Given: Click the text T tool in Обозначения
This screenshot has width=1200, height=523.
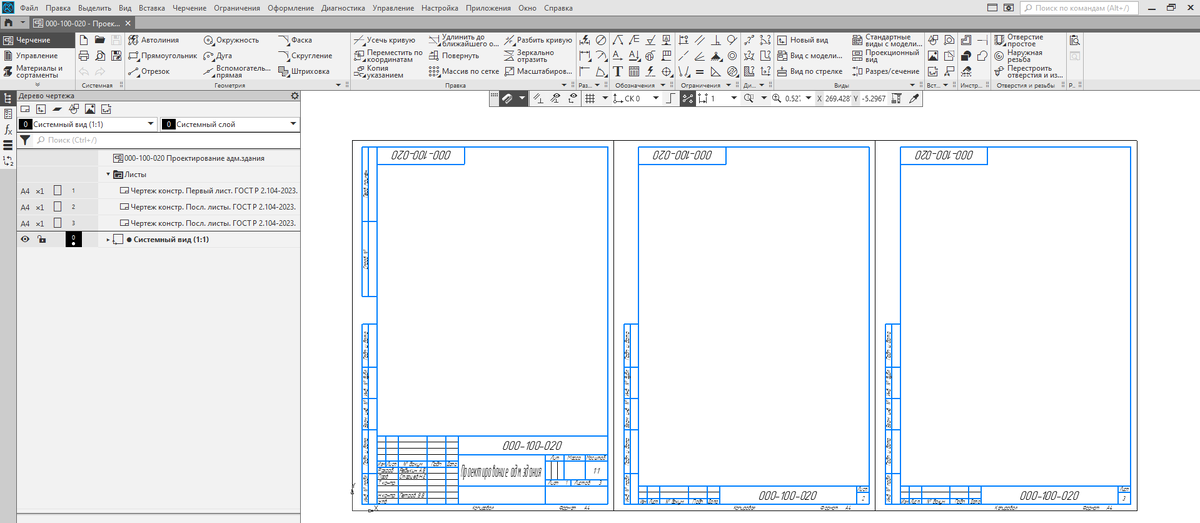Looking at the screenshot, I should (619, 72).
